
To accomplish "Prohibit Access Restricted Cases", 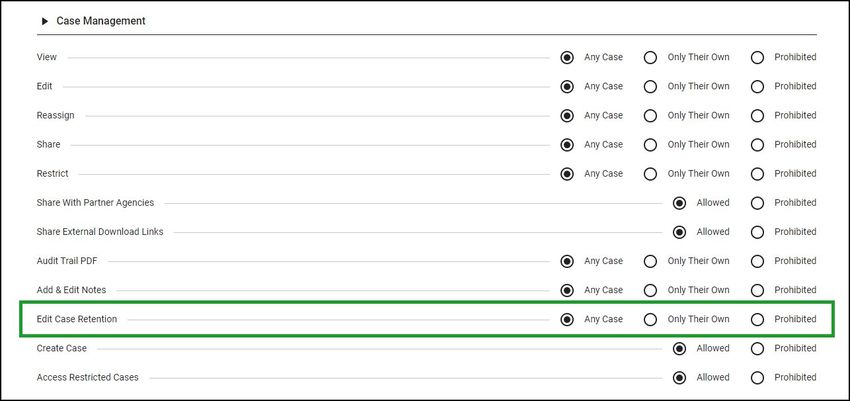I will tap(757, 378).
